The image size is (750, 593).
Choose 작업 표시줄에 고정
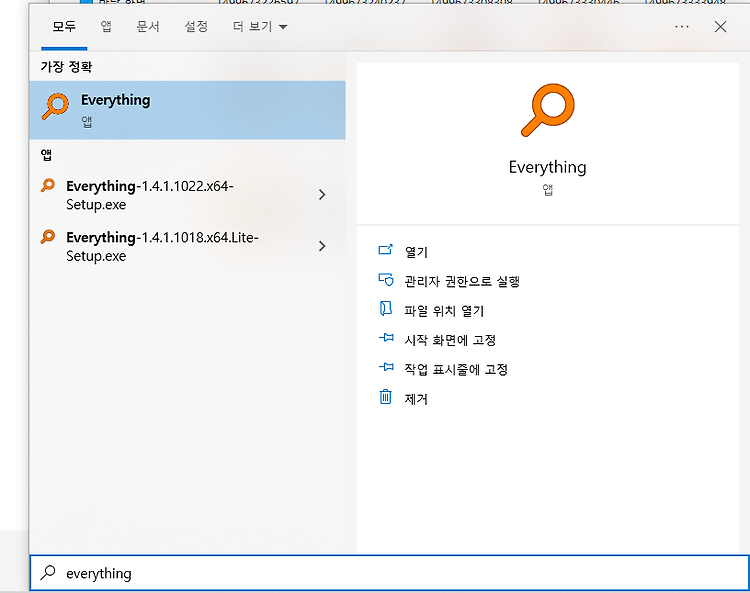pyautogui.click(x=456, y=369)
